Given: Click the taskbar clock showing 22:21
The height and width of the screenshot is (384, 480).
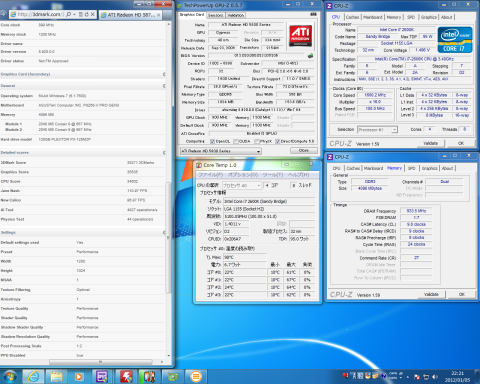Looking at the screenshot, I should [x=457, y=377].
